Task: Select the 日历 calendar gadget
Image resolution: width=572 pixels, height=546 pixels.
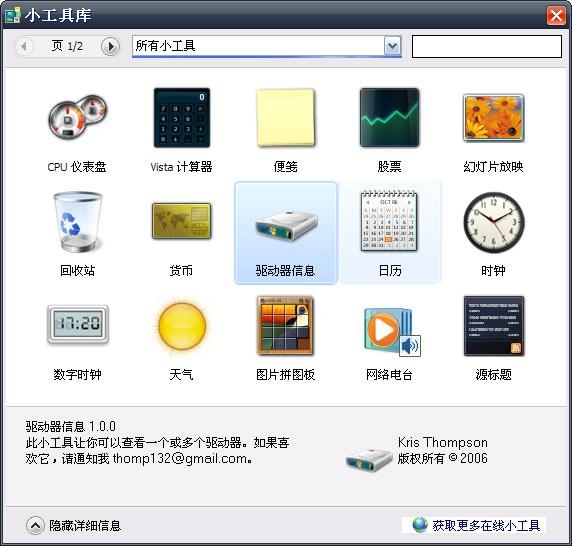Action: 389,221
